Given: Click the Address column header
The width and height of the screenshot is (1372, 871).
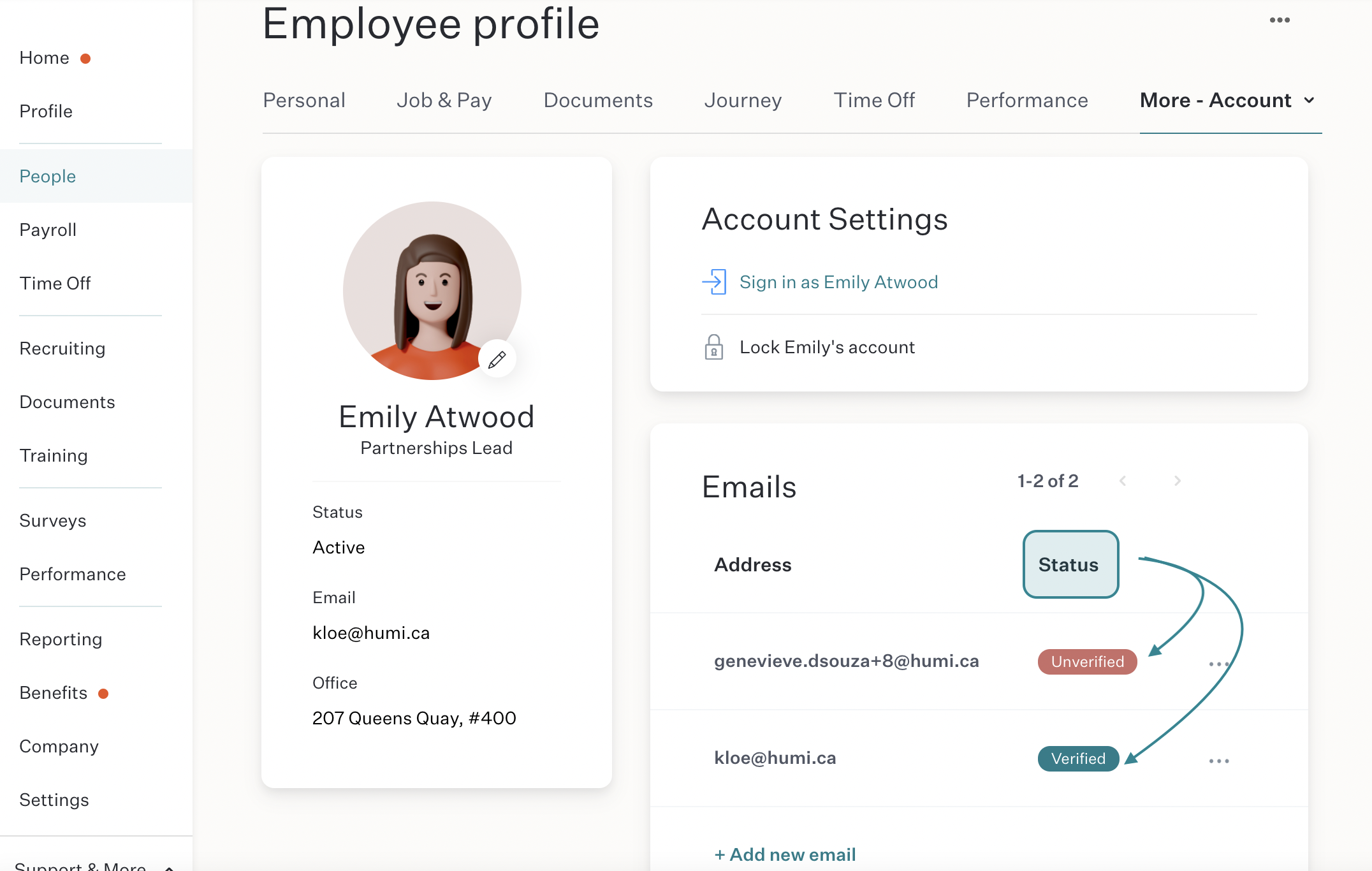Looking at the screenshot, I should pos(753,565).
